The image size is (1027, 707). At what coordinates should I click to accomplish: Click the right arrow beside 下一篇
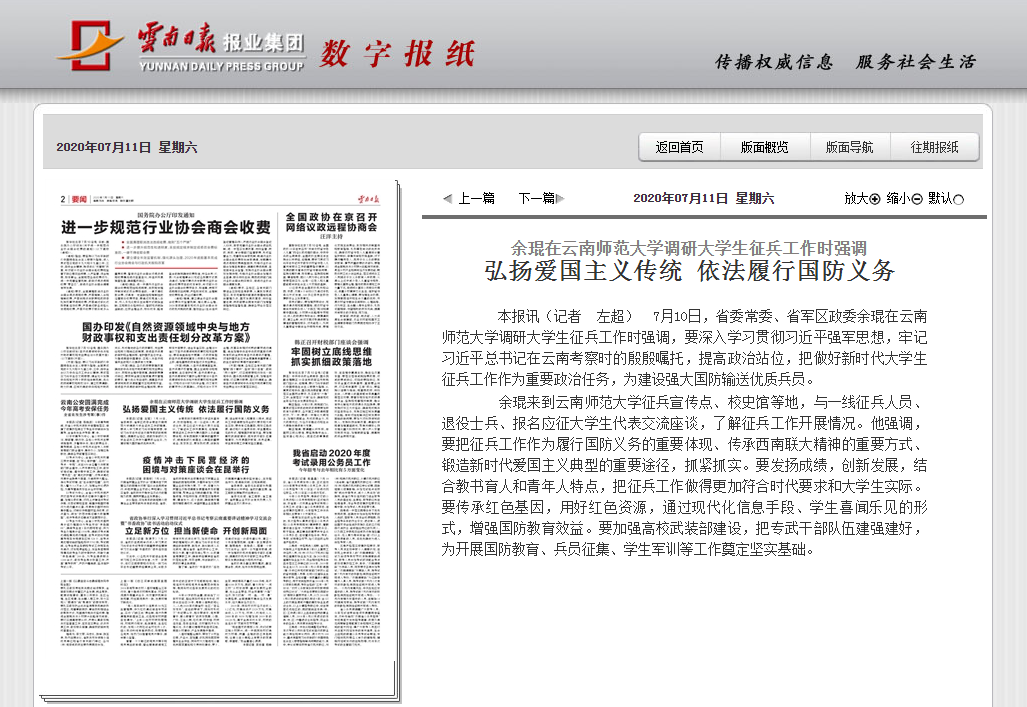point(561,198)
